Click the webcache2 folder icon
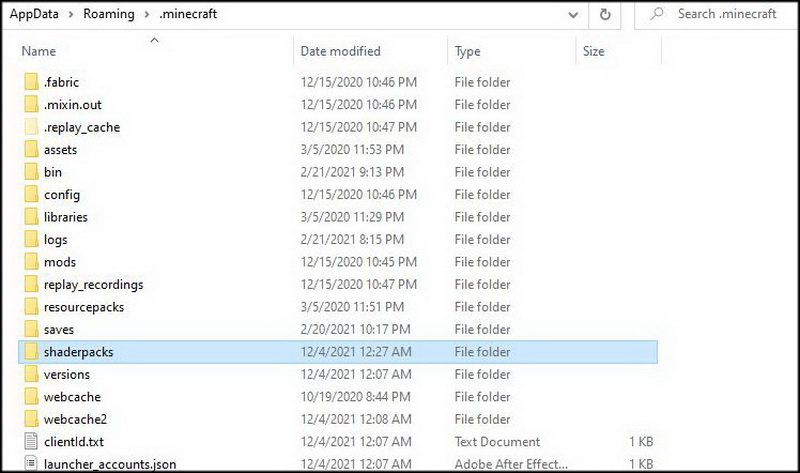800x473 pixels. (31, 418)
